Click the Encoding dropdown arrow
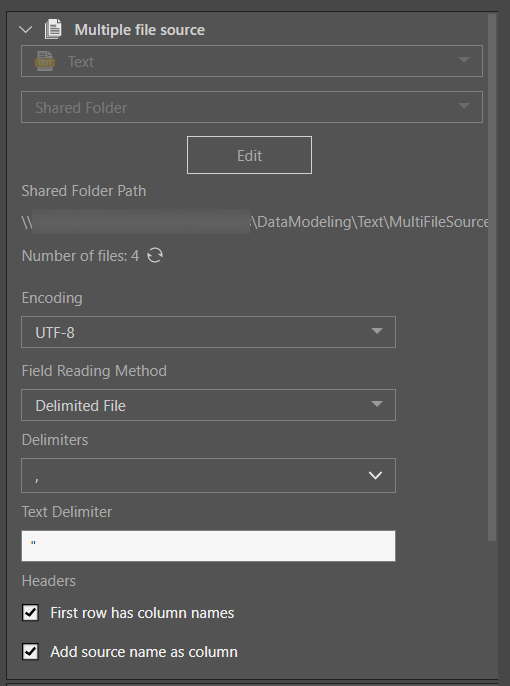Image resolution: width=510 pixels, height=686 pixels. [377, 331]
